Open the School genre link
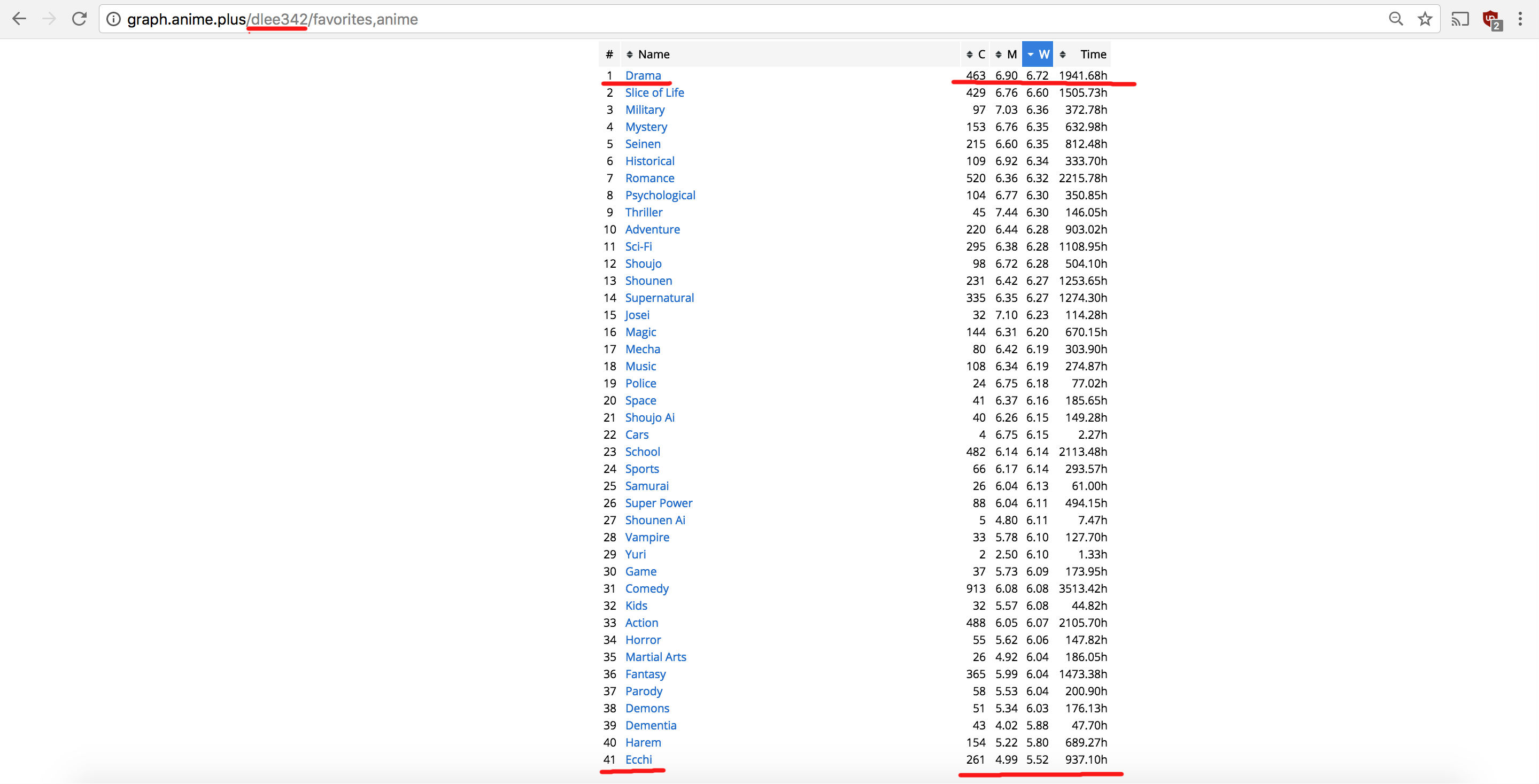Screen dimensions: 1539x784 tap(642, 452)
